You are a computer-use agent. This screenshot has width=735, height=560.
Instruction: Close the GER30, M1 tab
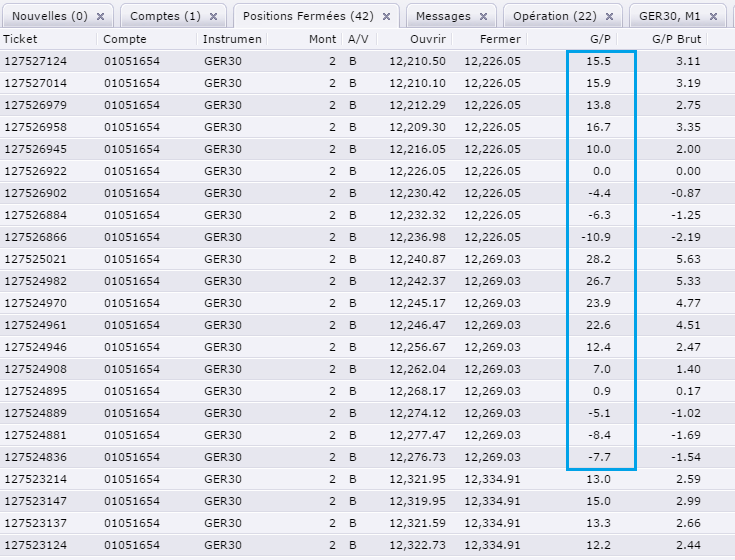click(x=713, y=16)
